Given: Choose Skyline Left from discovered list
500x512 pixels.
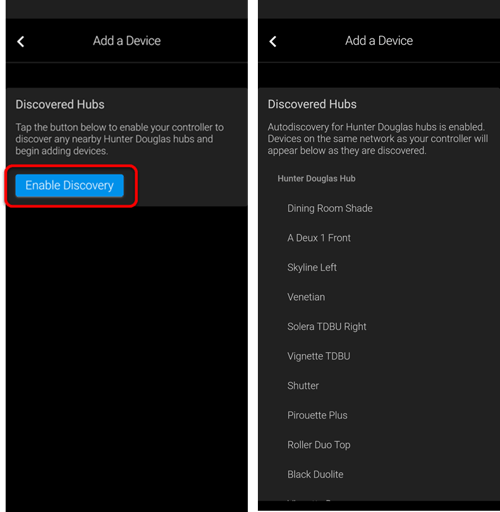Looking at the screenshot, I should pyautogui.click(x=312, y=267).
